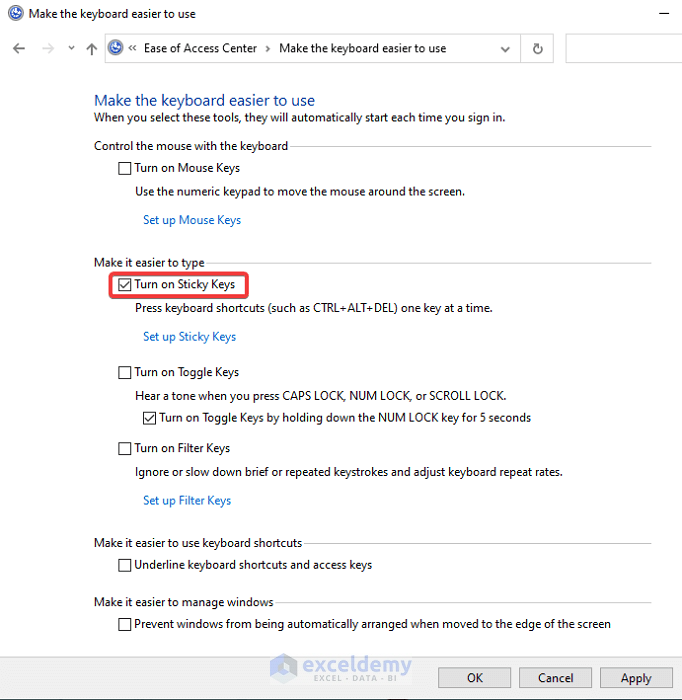Check Prevent windows from being automatically arranged
This screenshot has width=682, height=700.
click(x=125, y=624)
